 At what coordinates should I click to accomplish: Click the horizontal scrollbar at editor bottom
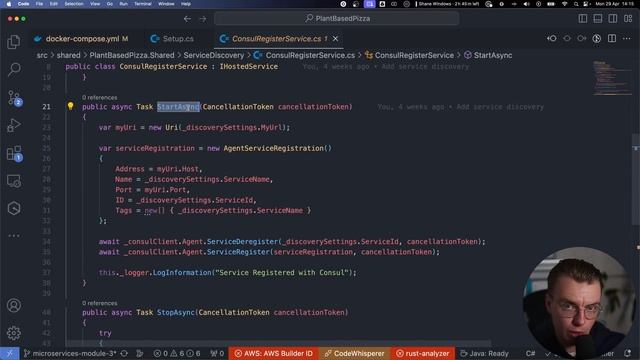click(278, 344)
